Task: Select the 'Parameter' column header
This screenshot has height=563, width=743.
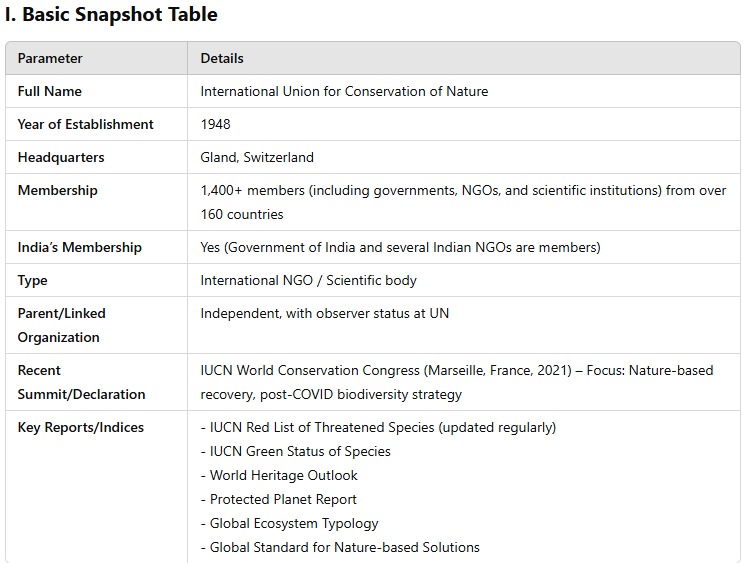Action: point(50,58)
